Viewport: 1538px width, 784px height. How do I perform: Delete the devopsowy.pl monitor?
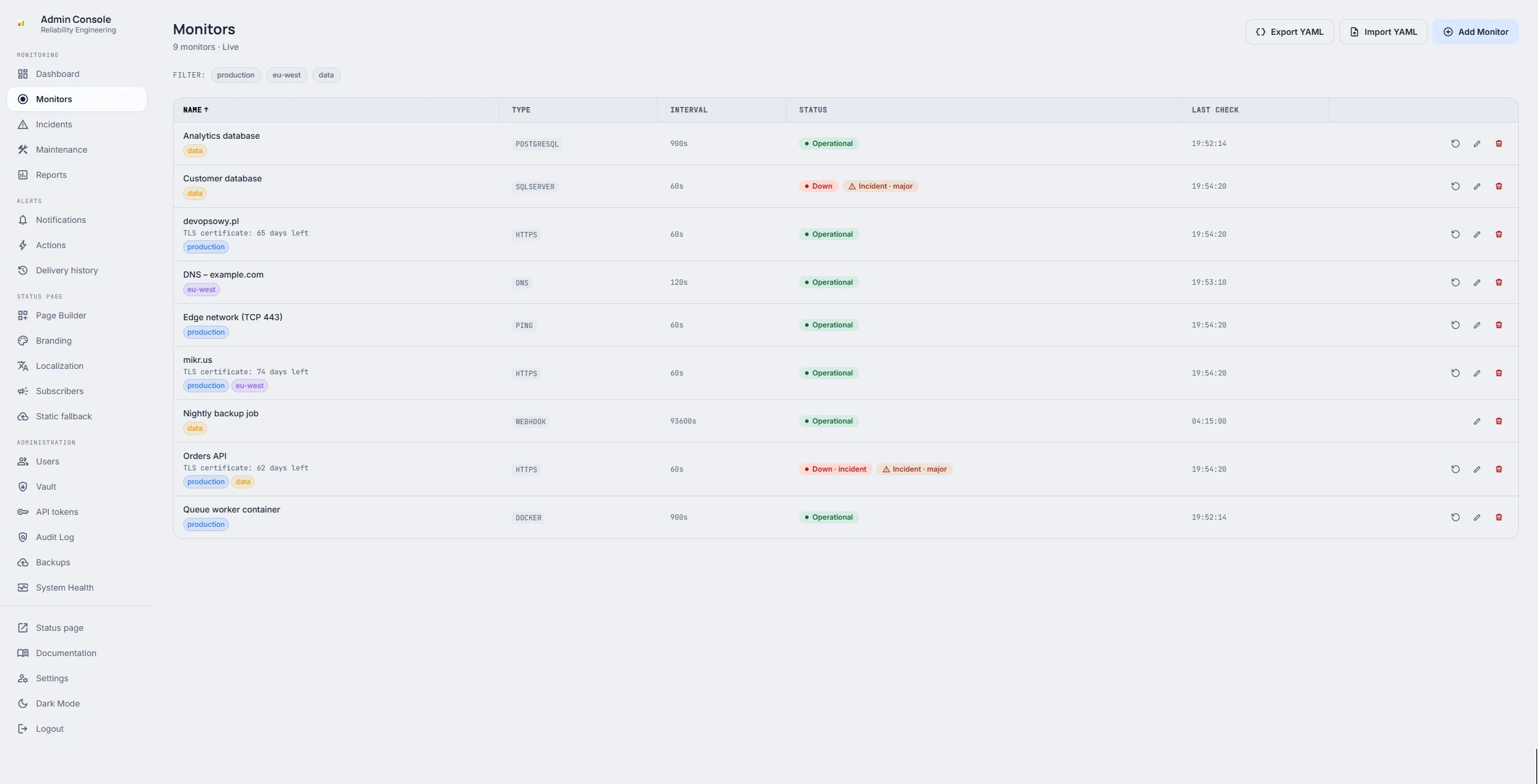(x=1499, y=234)
